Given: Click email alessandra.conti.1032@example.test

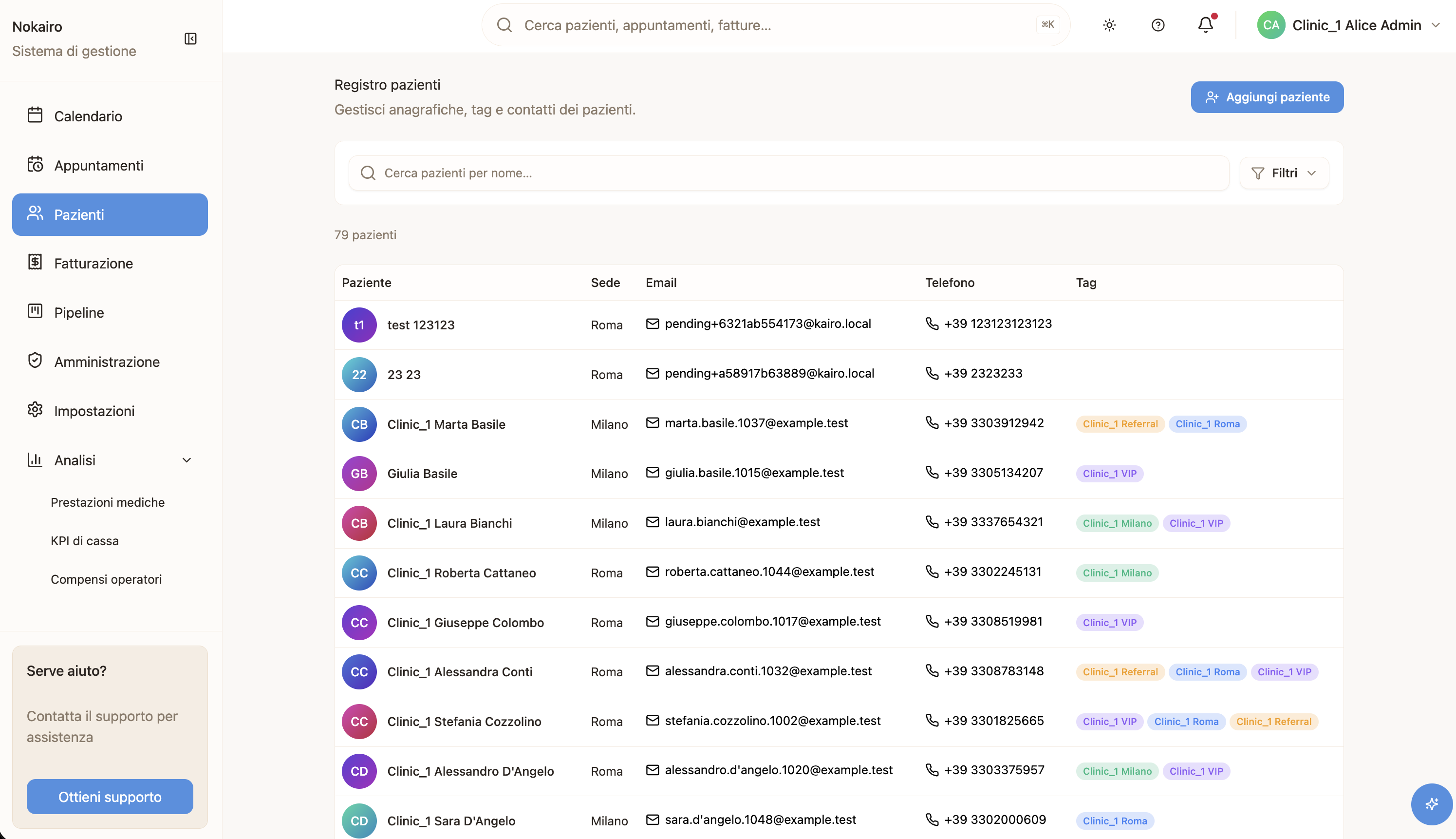Looking at the screenshot, I should (768, 671).
